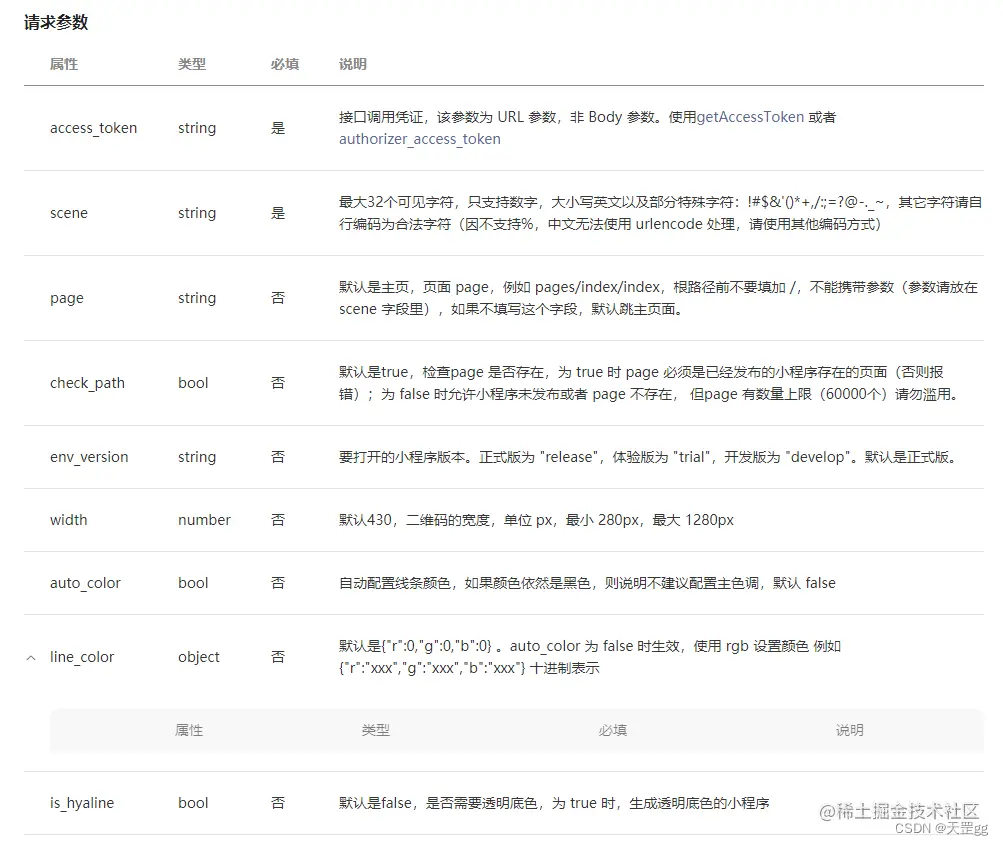1003x845 pixels.
Task: Click the 请求参数 section heading
Action: [x=52, y=22]
